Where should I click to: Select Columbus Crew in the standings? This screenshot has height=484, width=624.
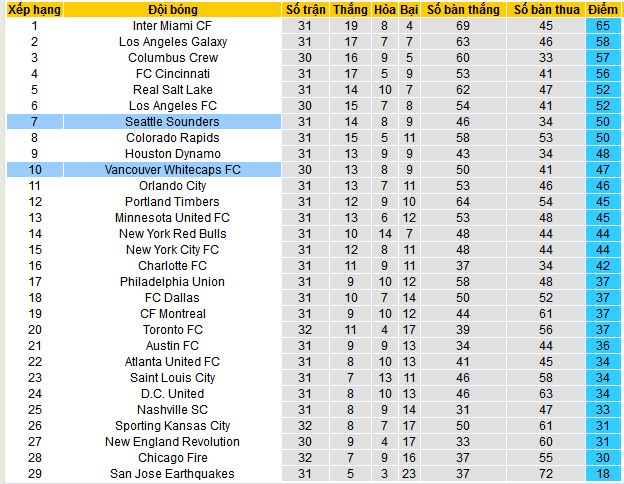click(172, 57)
